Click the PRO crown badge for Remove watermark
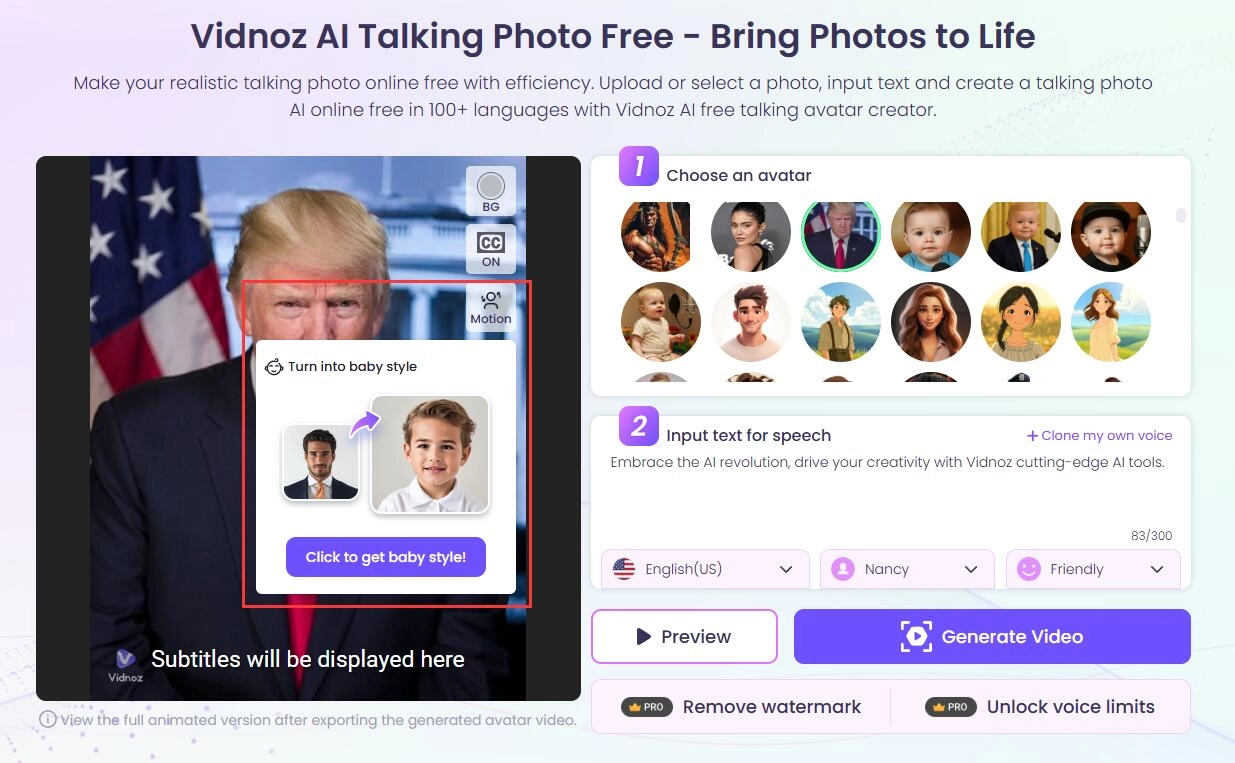The height and width of the screenshot is (763, 1235). [646, 707]
